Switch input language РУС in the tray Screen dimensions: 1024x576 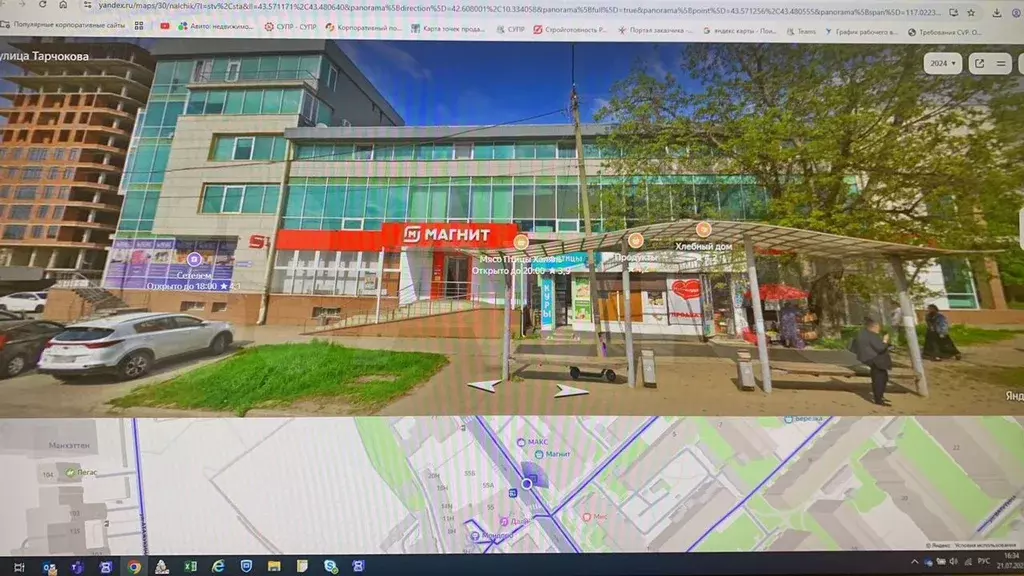(x=984, y=561)
